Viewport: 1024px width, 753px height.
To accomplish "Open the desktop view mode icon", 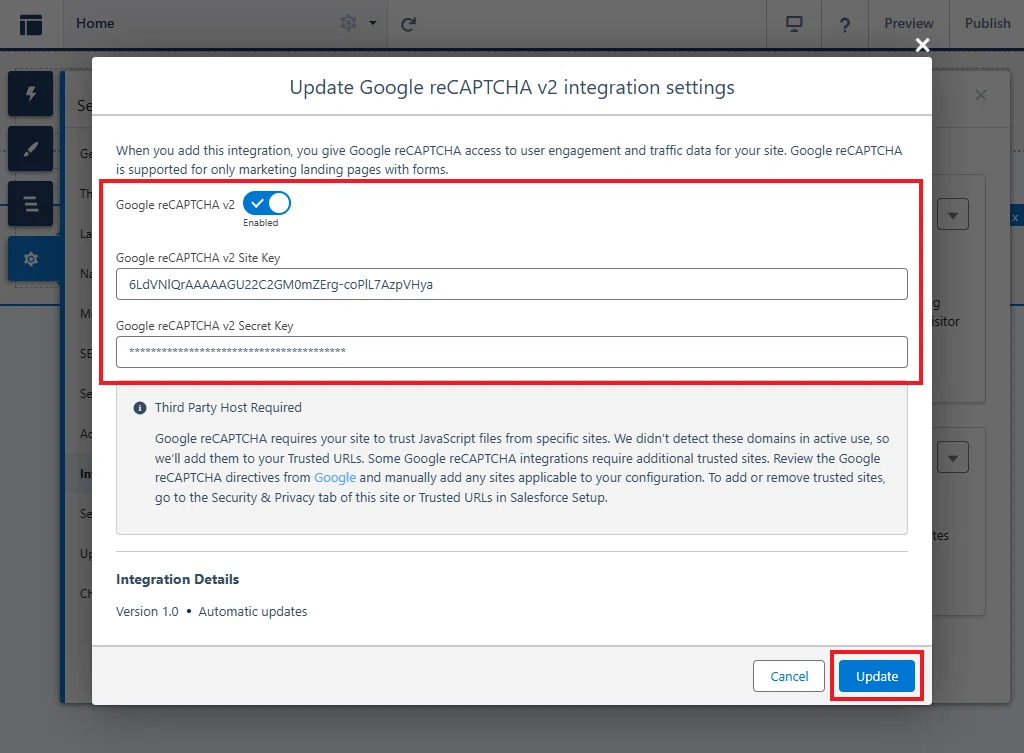I will pos(794,24).
